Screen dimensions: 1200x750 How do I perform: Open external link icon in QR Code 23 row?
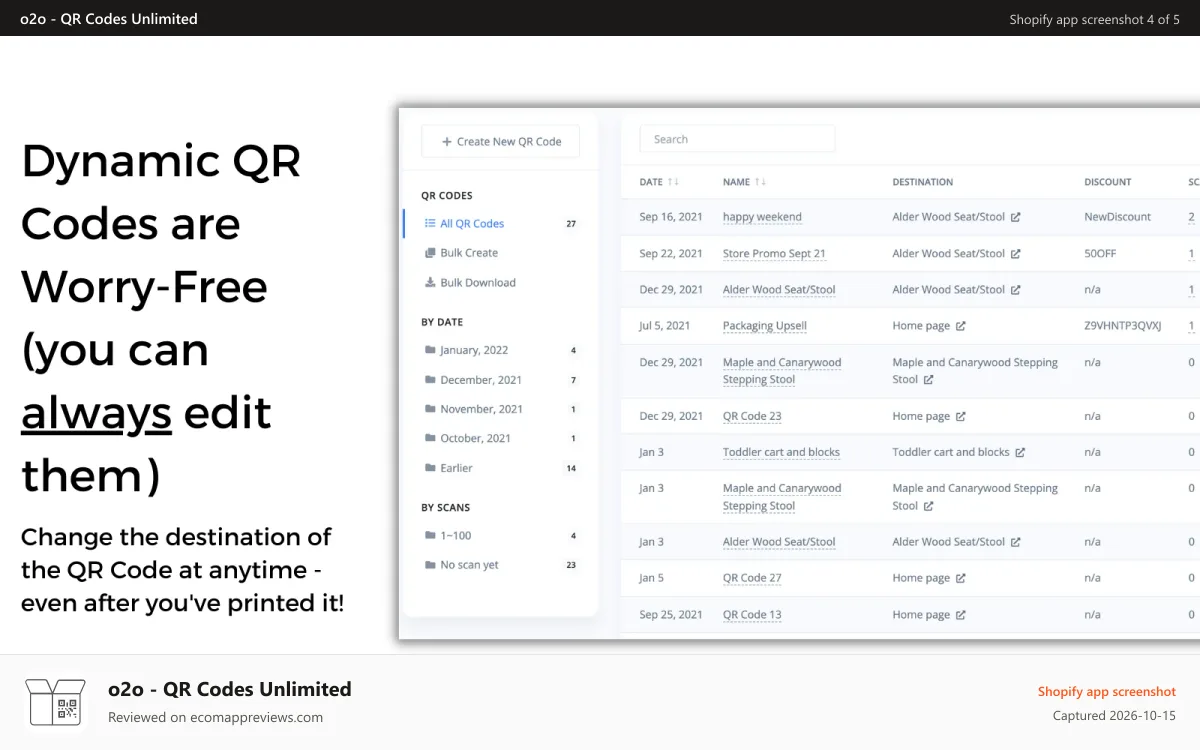point(961,416)
